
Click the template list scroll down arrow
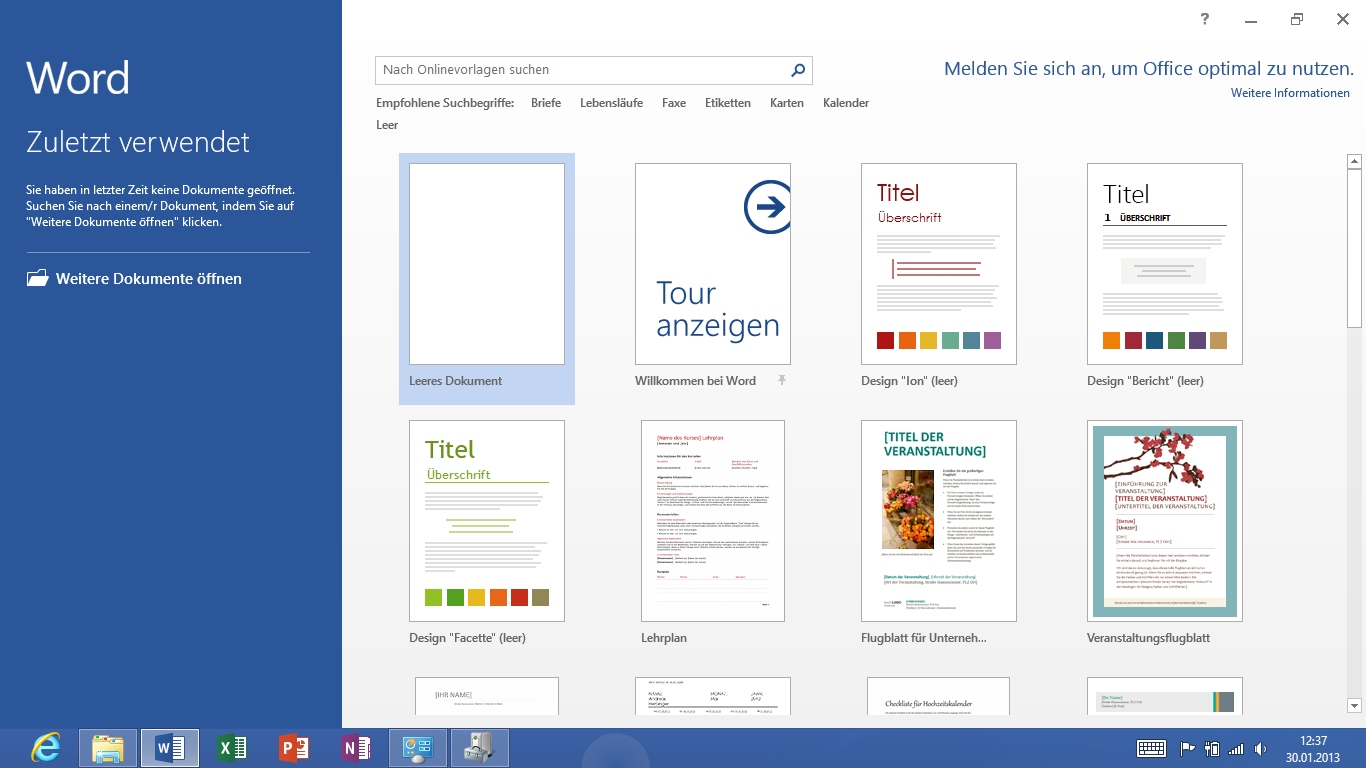pos(1355,706)
